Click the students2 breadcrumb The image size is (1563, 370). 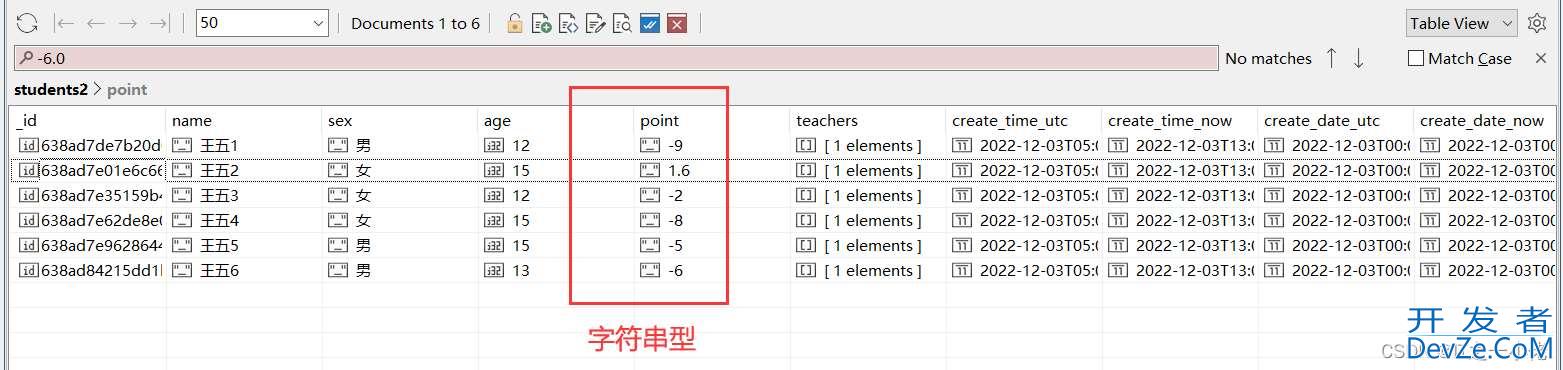[x=51, y=90]
